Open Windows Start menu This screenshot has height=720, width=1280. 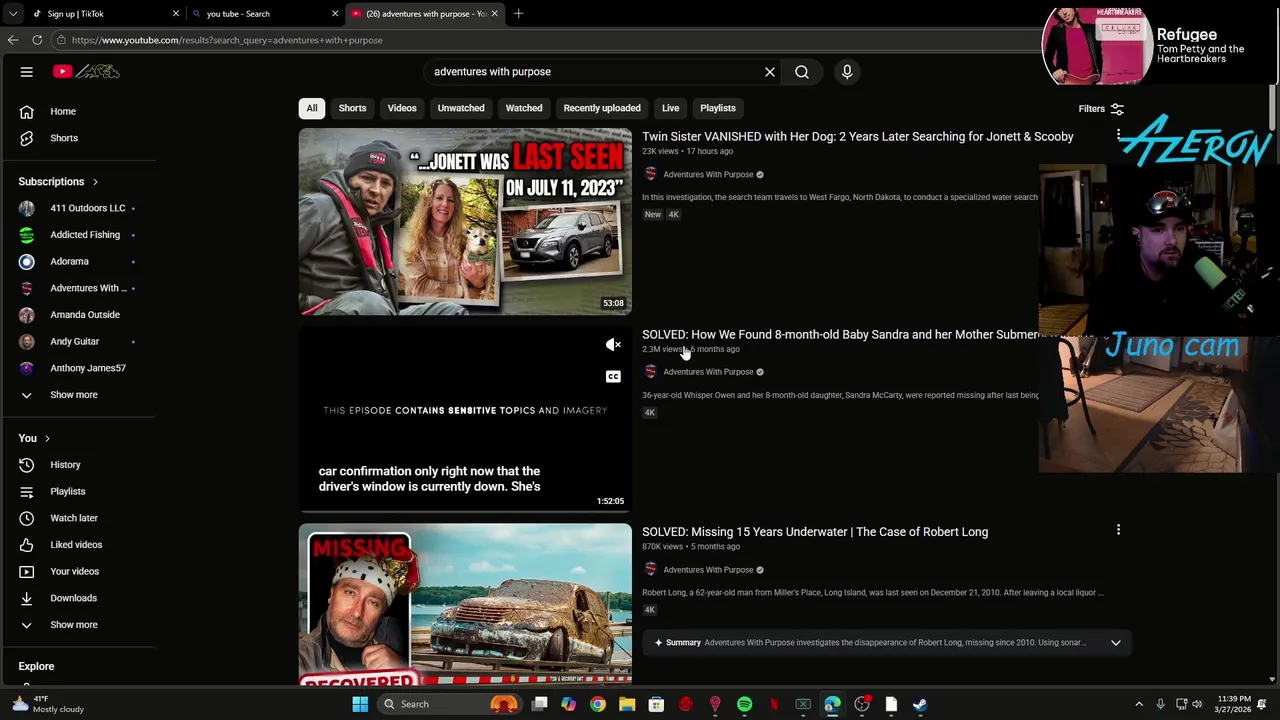(360, 704)
